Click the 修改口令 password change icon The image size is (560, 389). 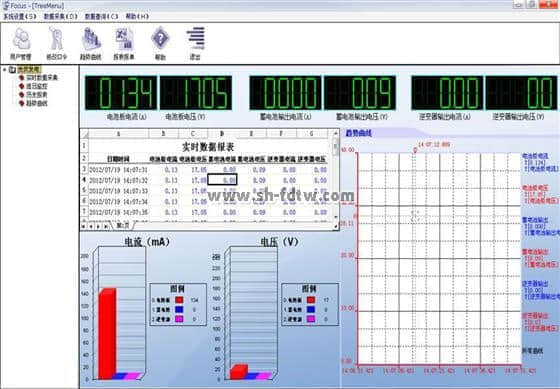[56, 43]
